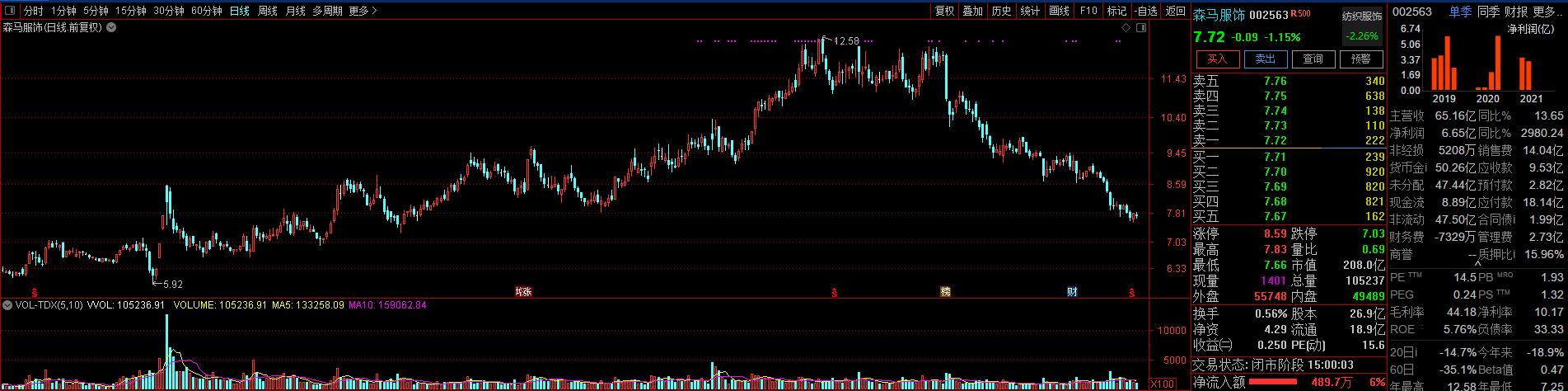Select the 30分钟 period tab

(x=169, y=11)
